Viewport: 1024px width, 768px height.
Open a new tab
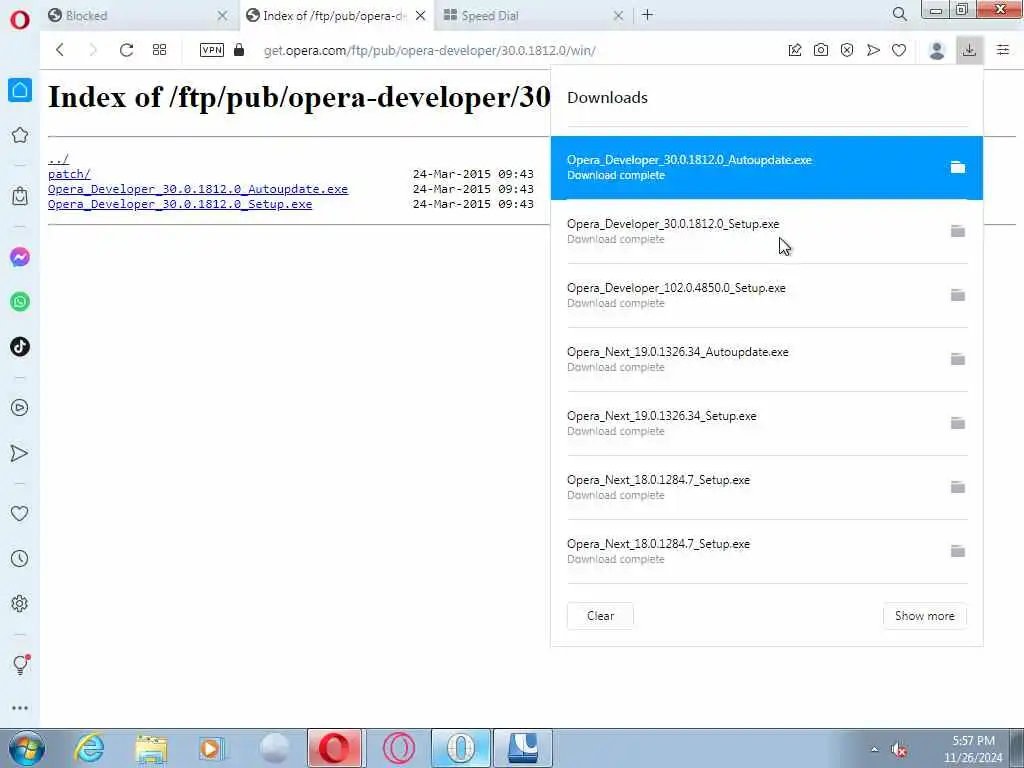click(x=647, y=14)
